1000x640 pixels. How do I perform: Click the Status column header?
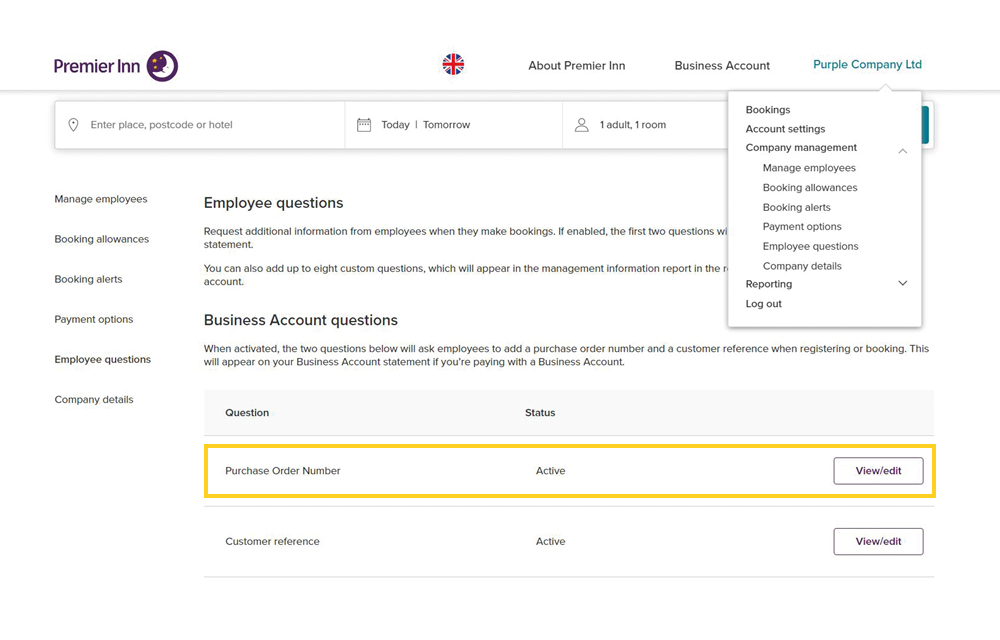[x=540, y=412]
